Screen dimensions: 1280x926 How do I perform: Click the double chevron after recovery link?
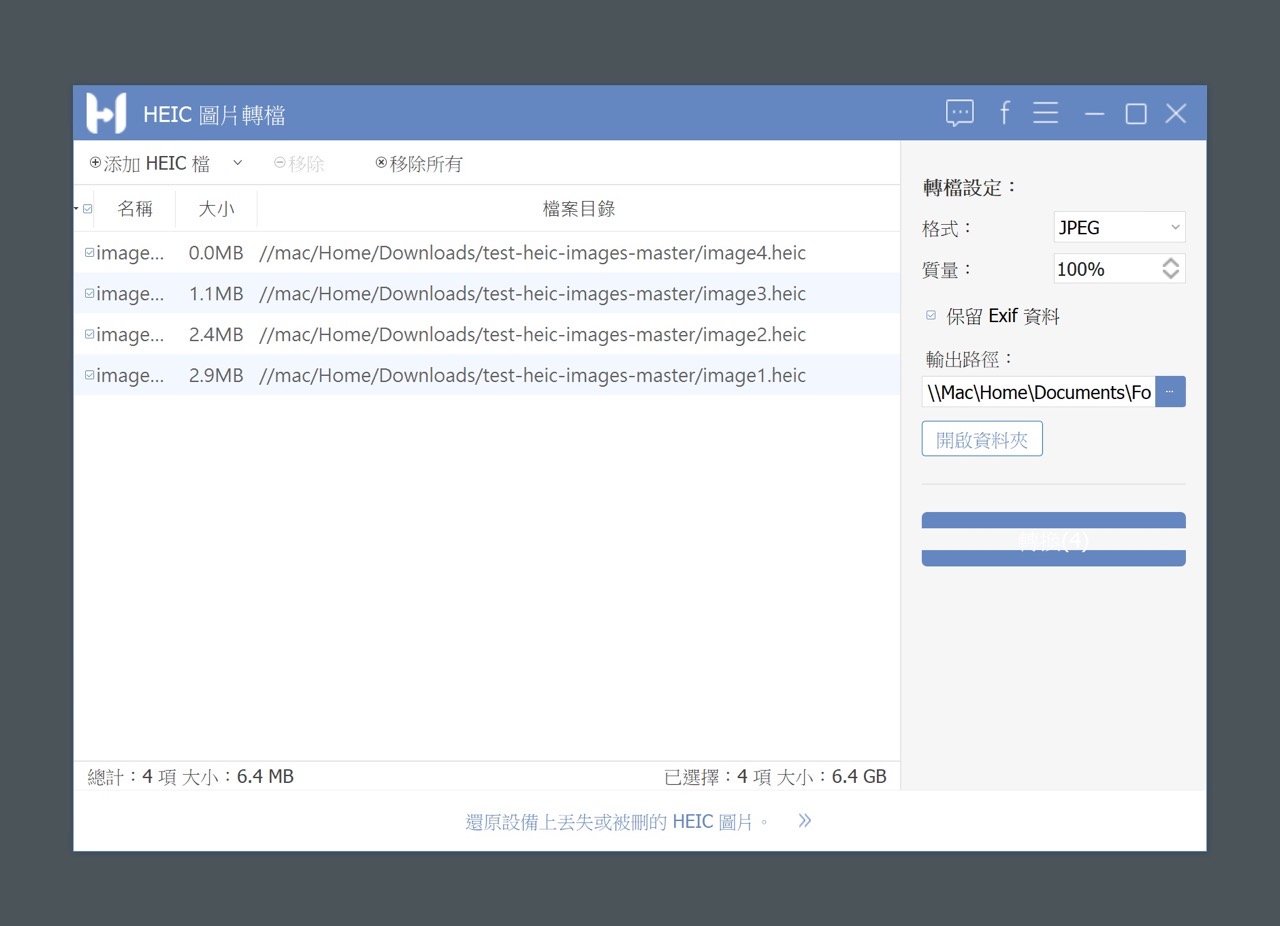[x=805, y=821]
